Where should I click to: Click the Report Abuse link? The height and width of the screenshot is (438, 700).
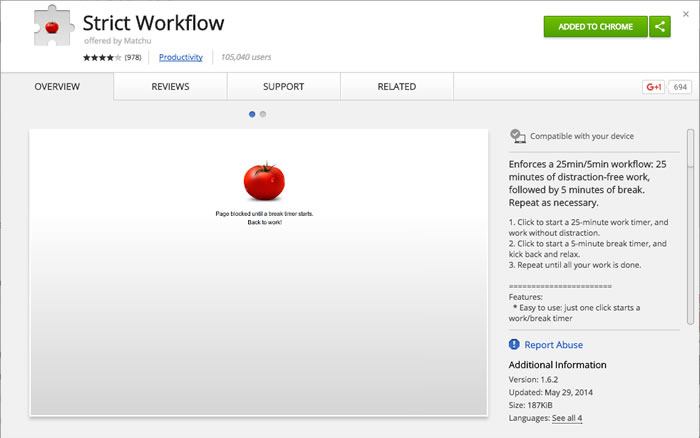pyautogui.click(x=554, y=345)
